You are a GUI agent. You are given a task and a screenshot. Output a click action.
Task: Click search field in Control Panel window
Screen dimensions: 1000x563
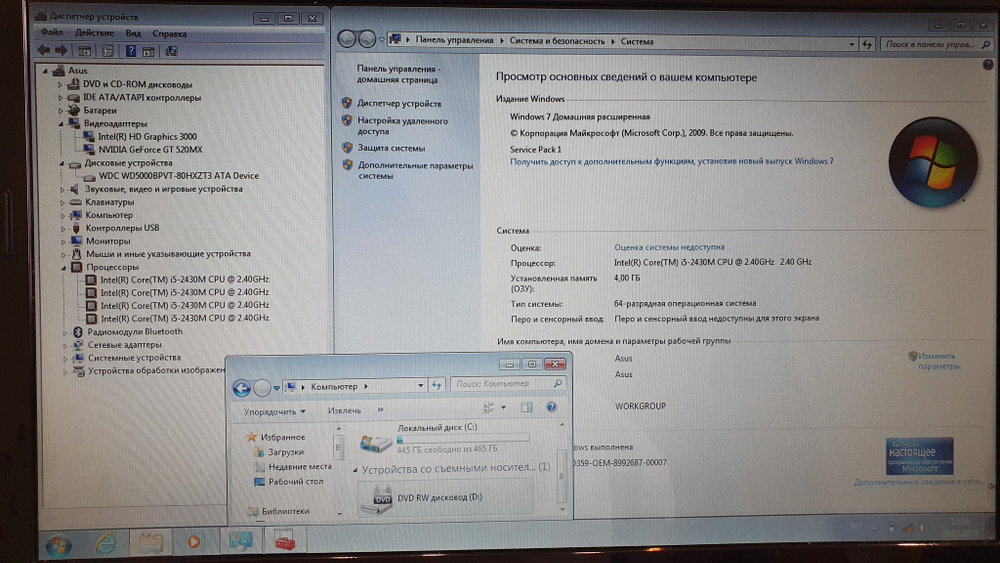click(936, 44)
